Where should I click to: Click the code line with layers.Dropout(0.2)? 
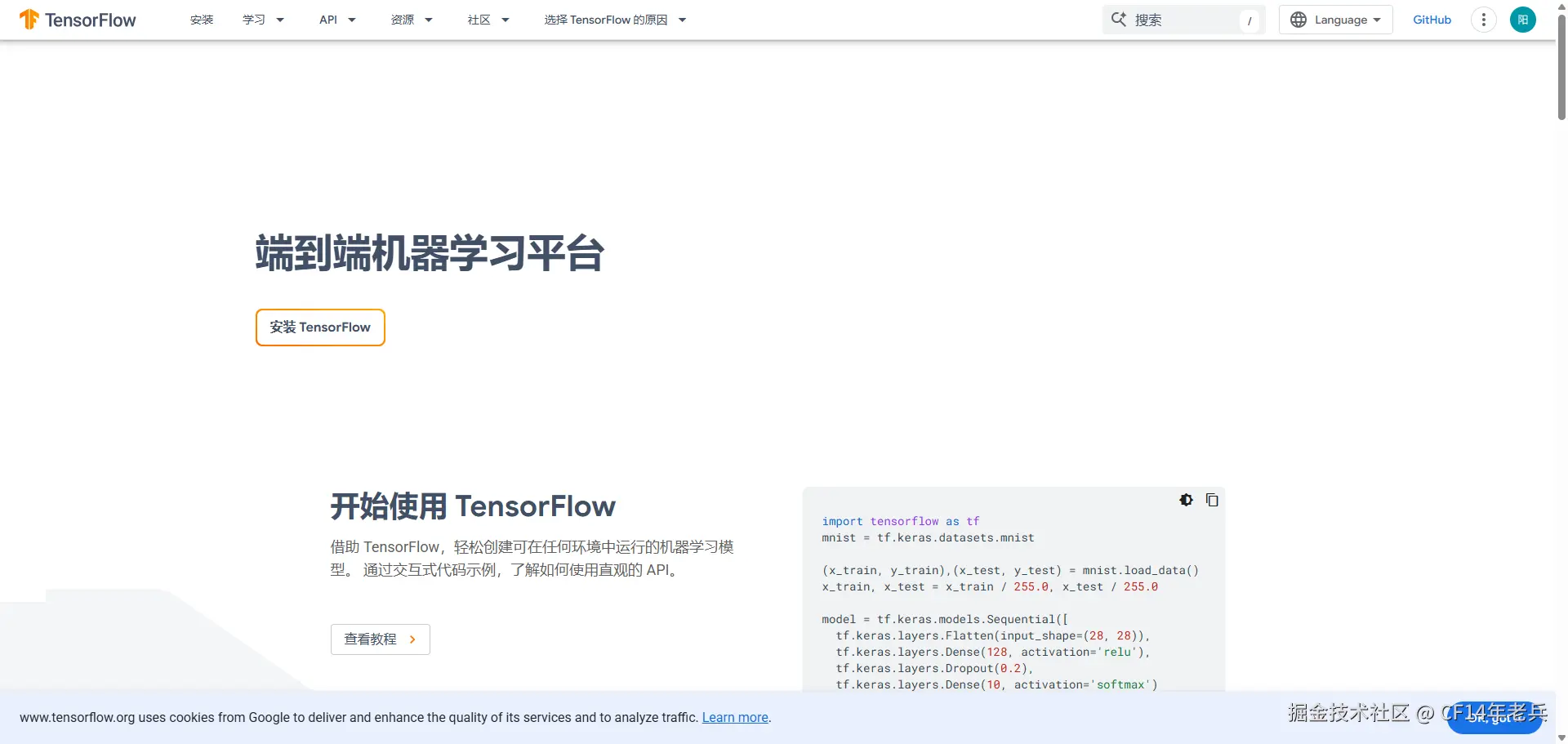[935, 668]
